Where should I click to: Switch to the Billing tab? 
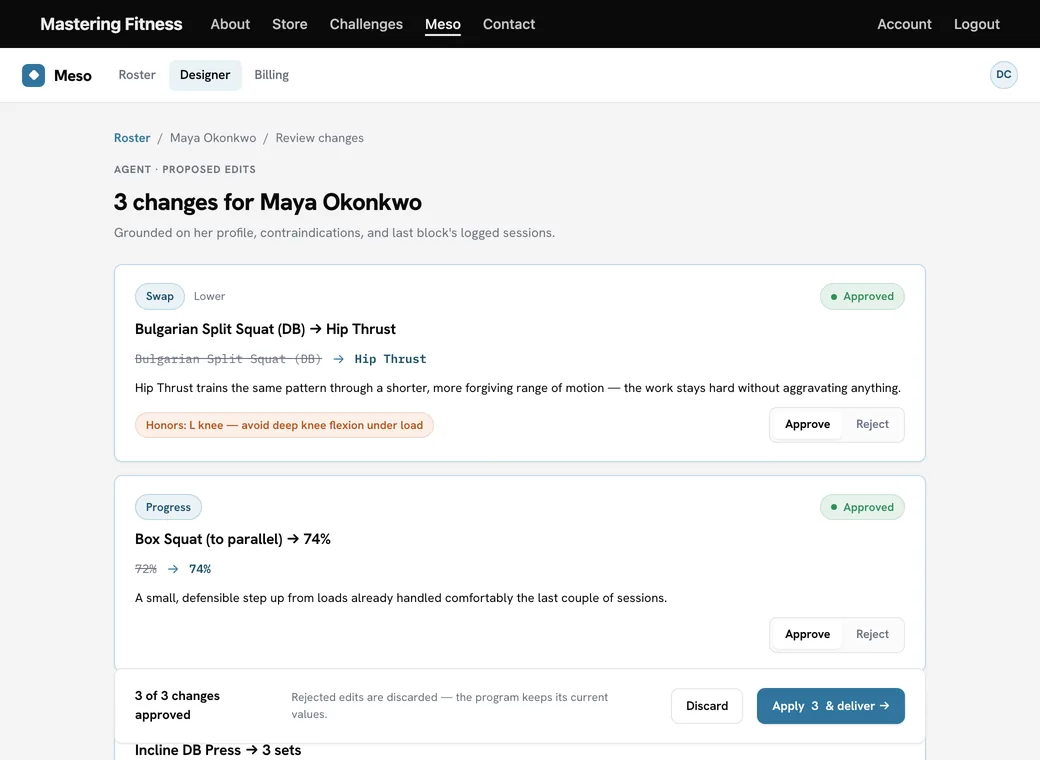pyautogui.click(x=271, y=75)
